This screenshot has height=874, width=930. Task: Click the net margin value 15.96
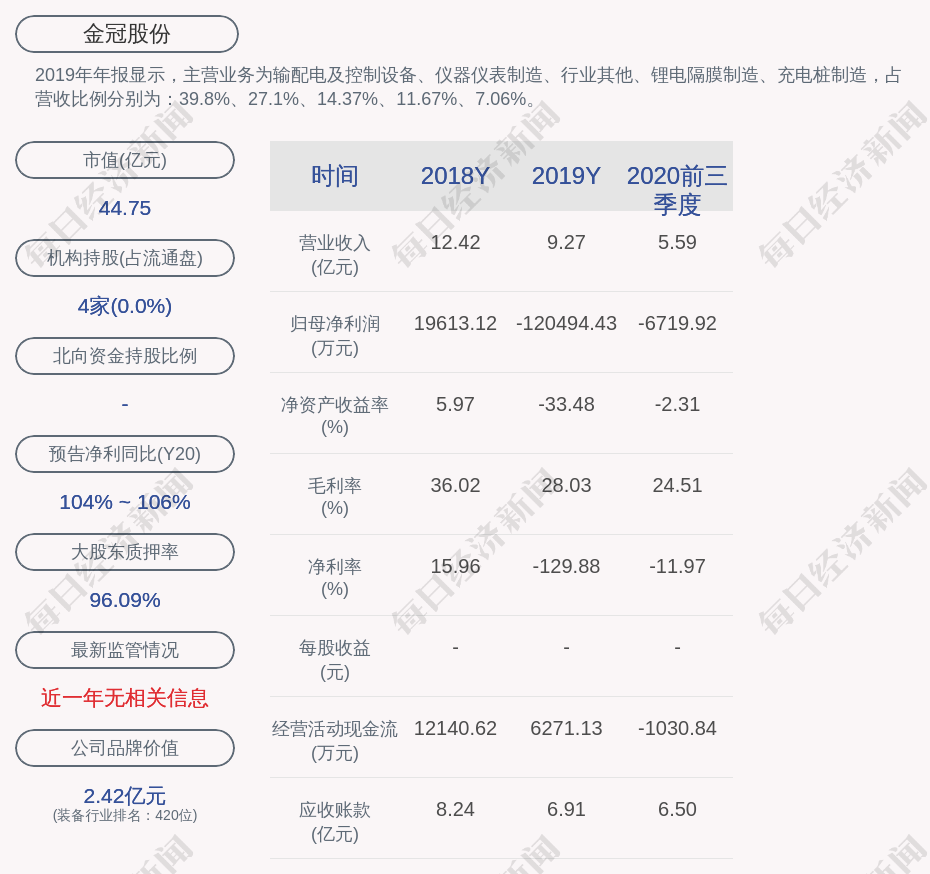click(x=455, y=566)
